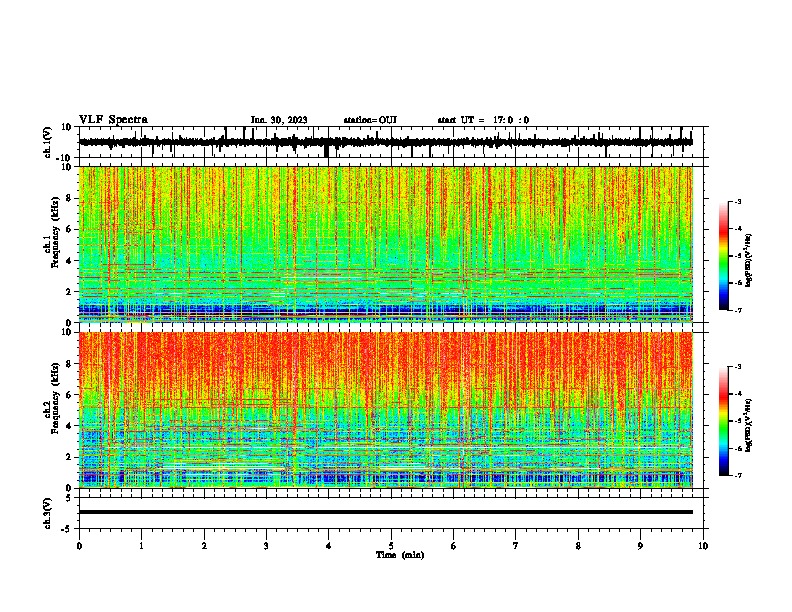The height and width of the screenshot is (612, 792).
Task: Click the ch.2 spectrogram panel
Action: [386, 410]
